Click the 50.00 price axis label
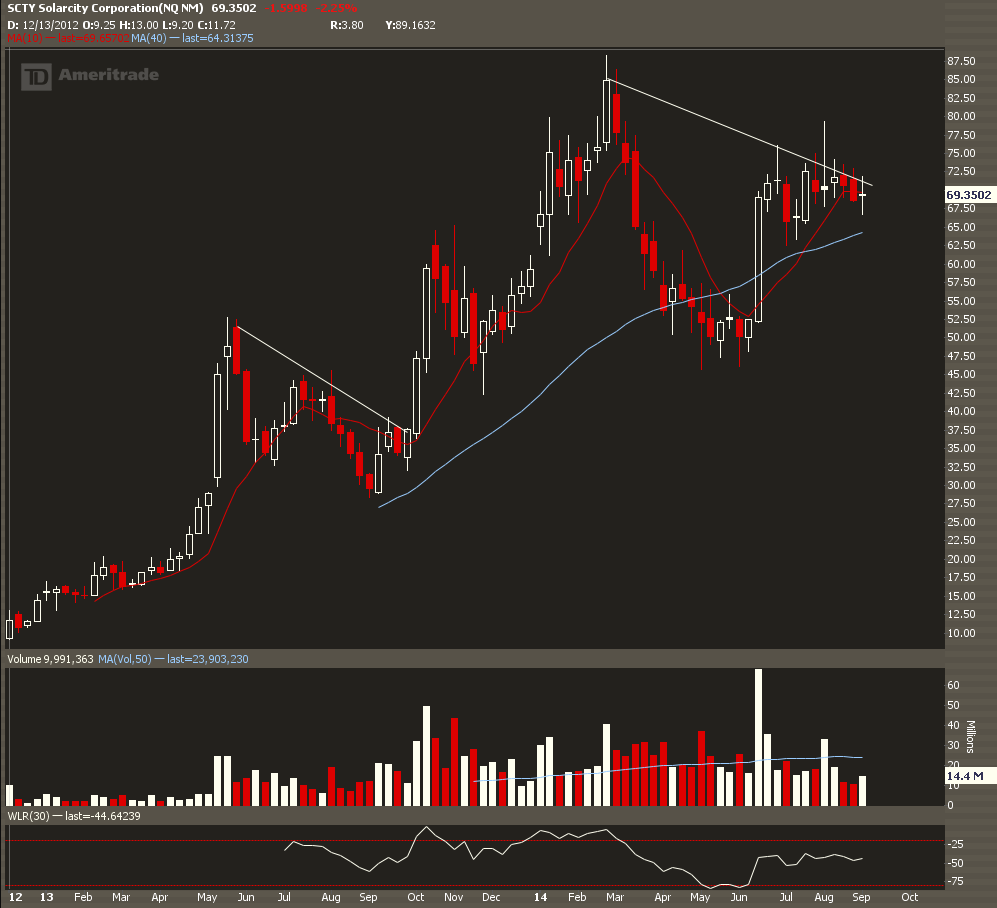The width and height of the screenshot is (997, 908). tap(961, 337)
